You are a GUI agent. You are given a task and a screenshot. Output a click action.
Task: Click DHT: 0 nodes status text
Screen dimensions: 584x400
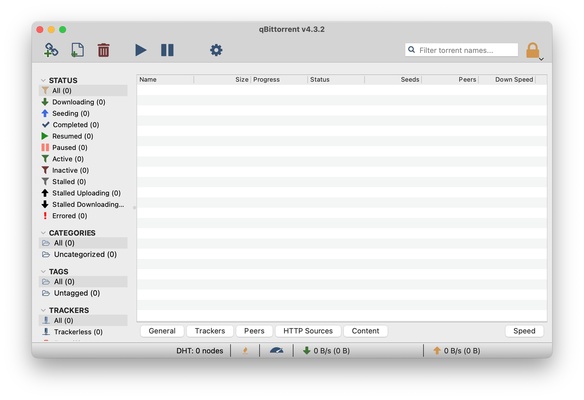[x=200, y=351]
